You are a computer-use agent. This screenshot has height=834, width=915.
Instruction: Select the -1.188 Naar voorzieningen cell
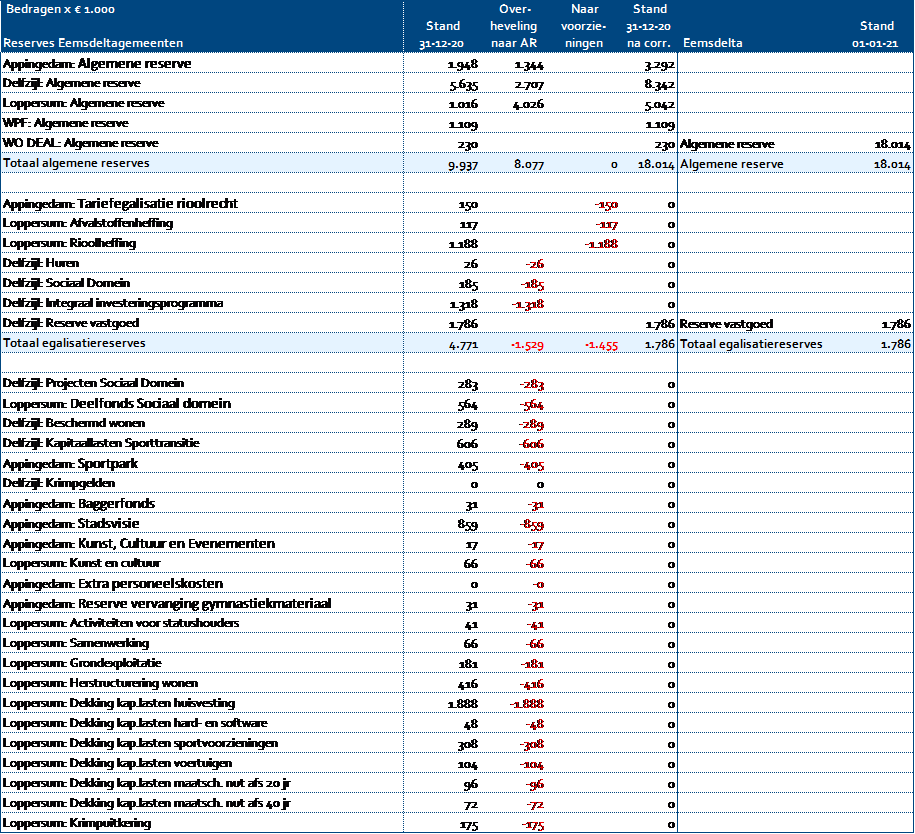601,244
